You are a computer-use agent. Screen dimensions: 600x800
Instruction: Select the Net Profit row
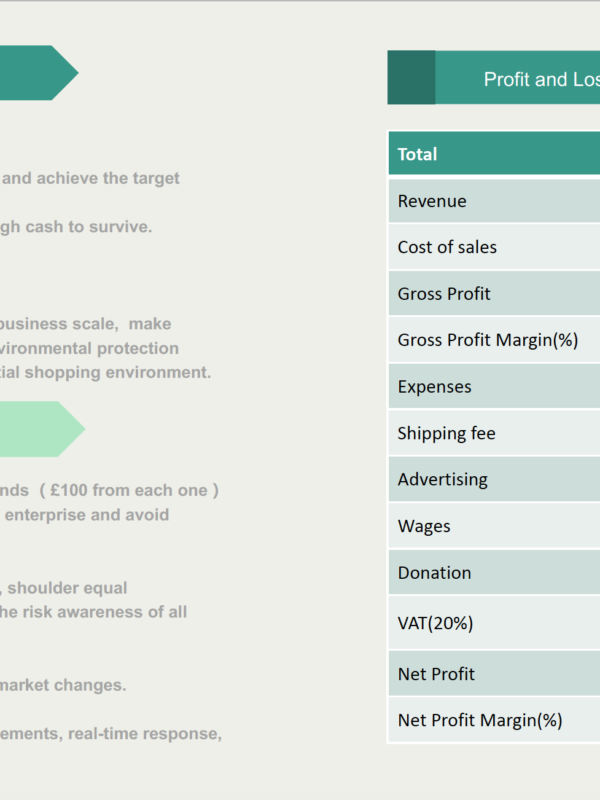[494, 673]
